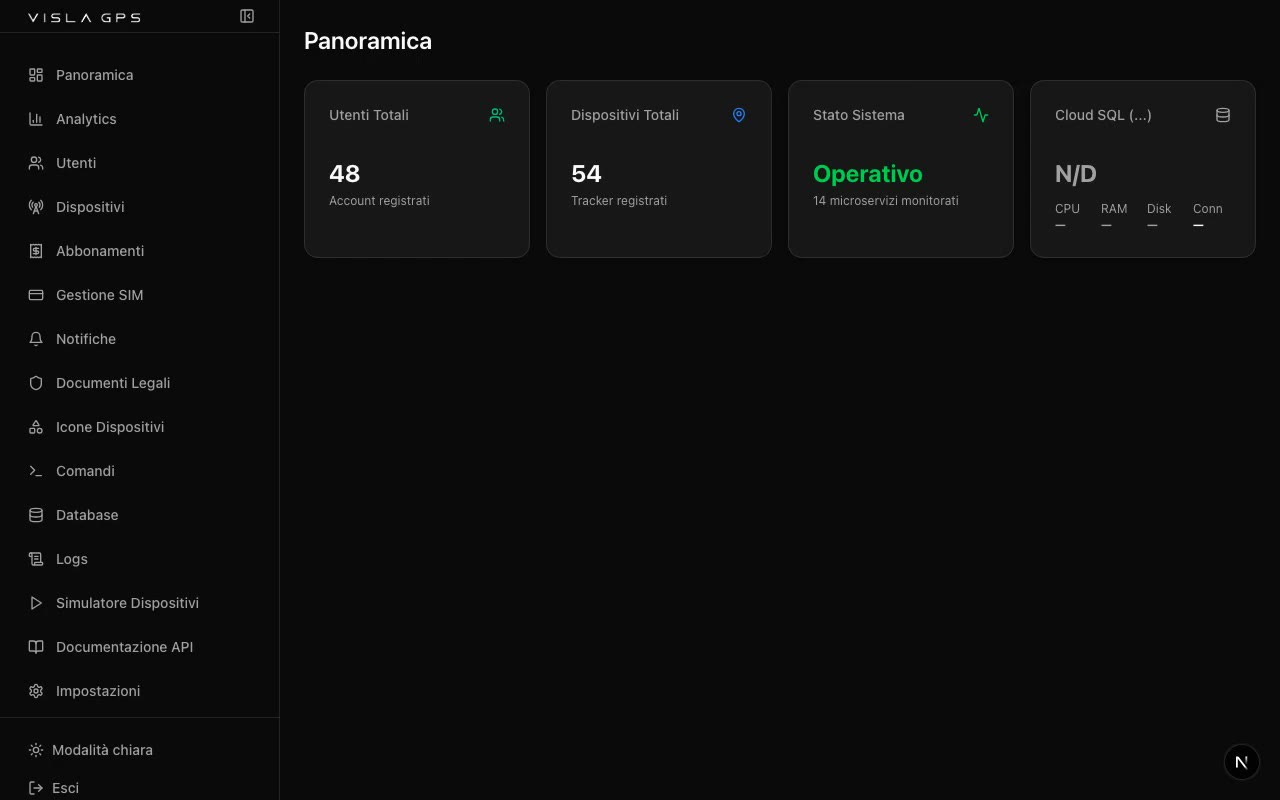Click the green Operativo status

pyautogui.click(x=868, y=174)
